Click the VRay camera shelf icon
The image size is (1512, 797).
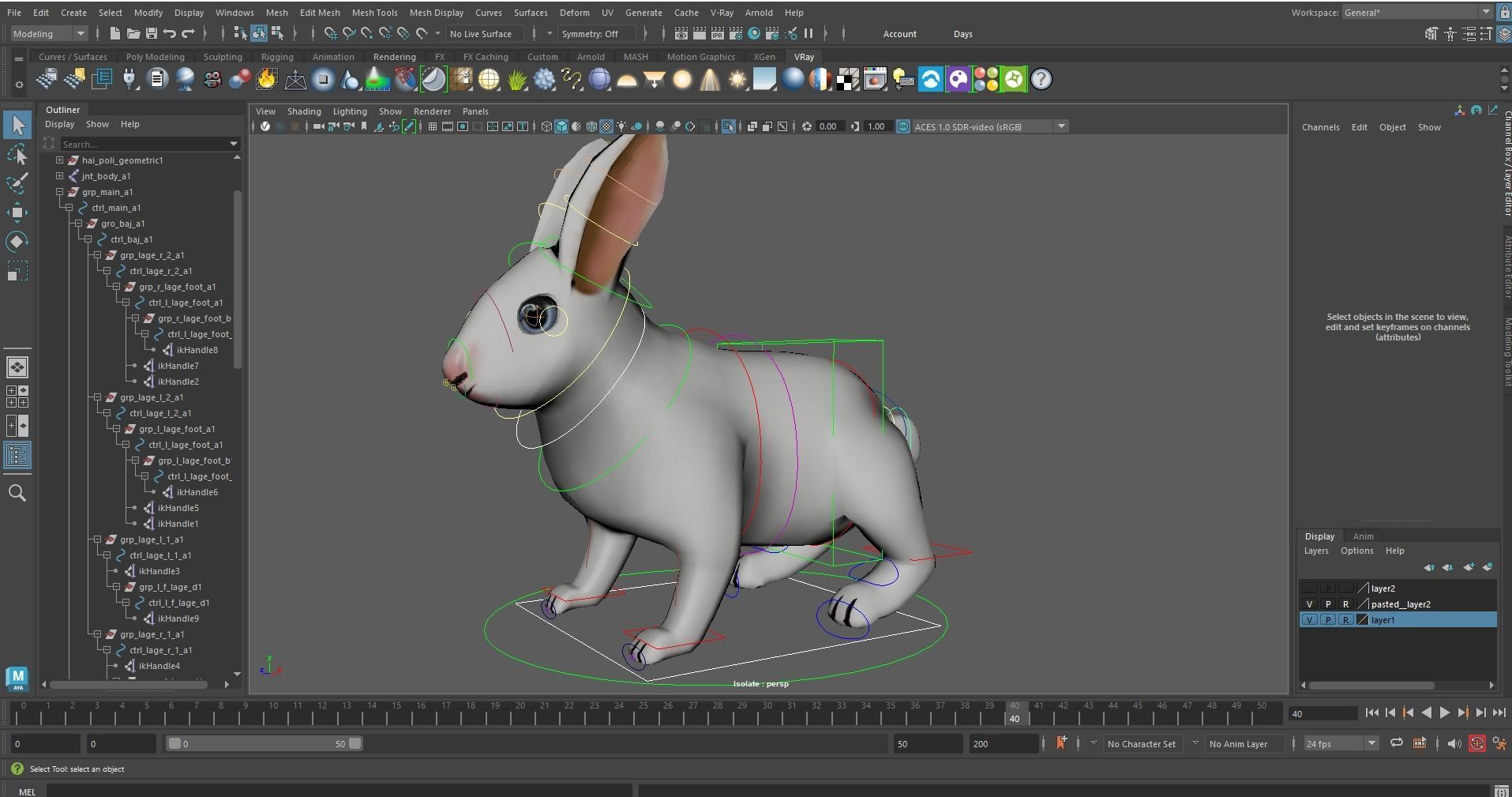[212, 79]
